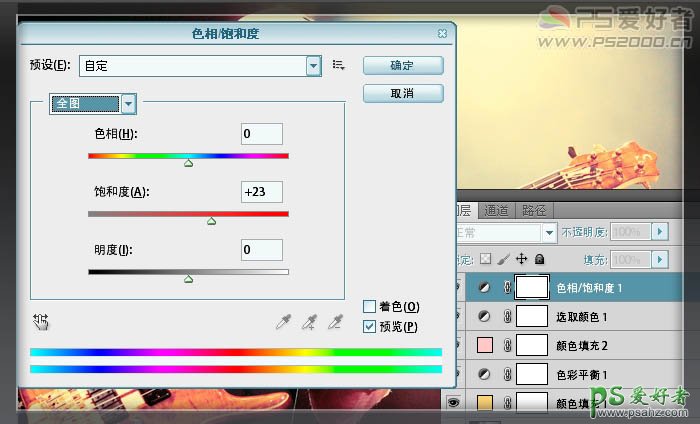Open the preset options menu icon

click(x=338, y=65)
